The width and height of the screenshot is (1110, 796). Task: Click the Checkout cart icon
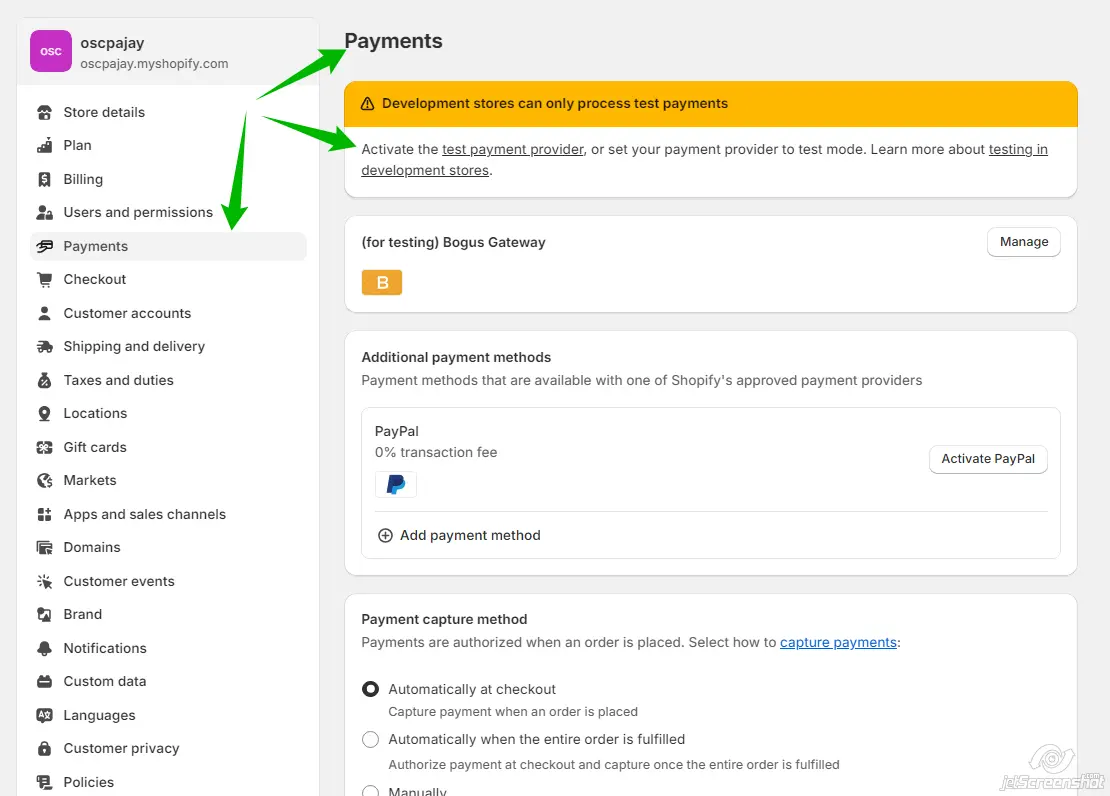tap(44, 279)
